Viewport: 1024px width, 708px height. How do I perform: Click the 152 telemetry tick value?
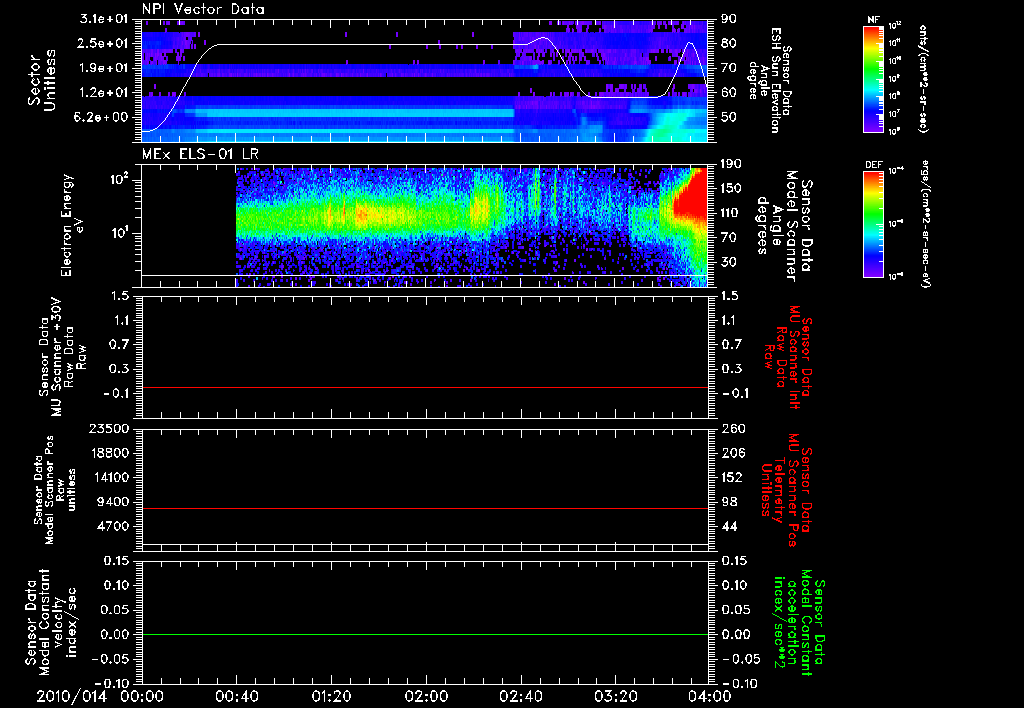point(731,477)
